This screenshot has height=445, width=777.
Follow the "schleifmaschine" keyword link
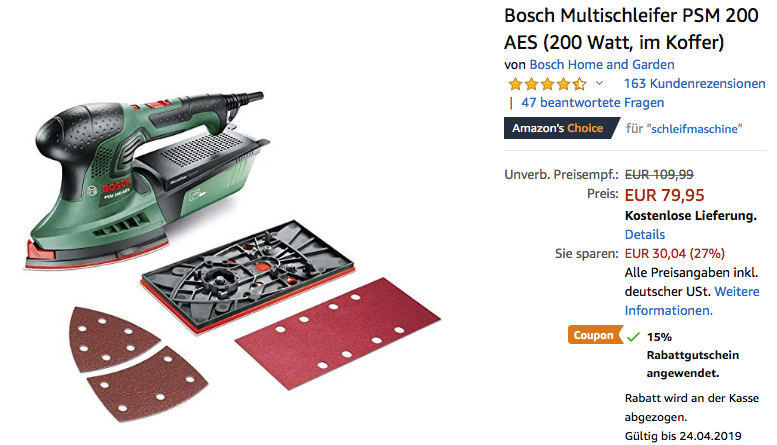tap(694, 129)
